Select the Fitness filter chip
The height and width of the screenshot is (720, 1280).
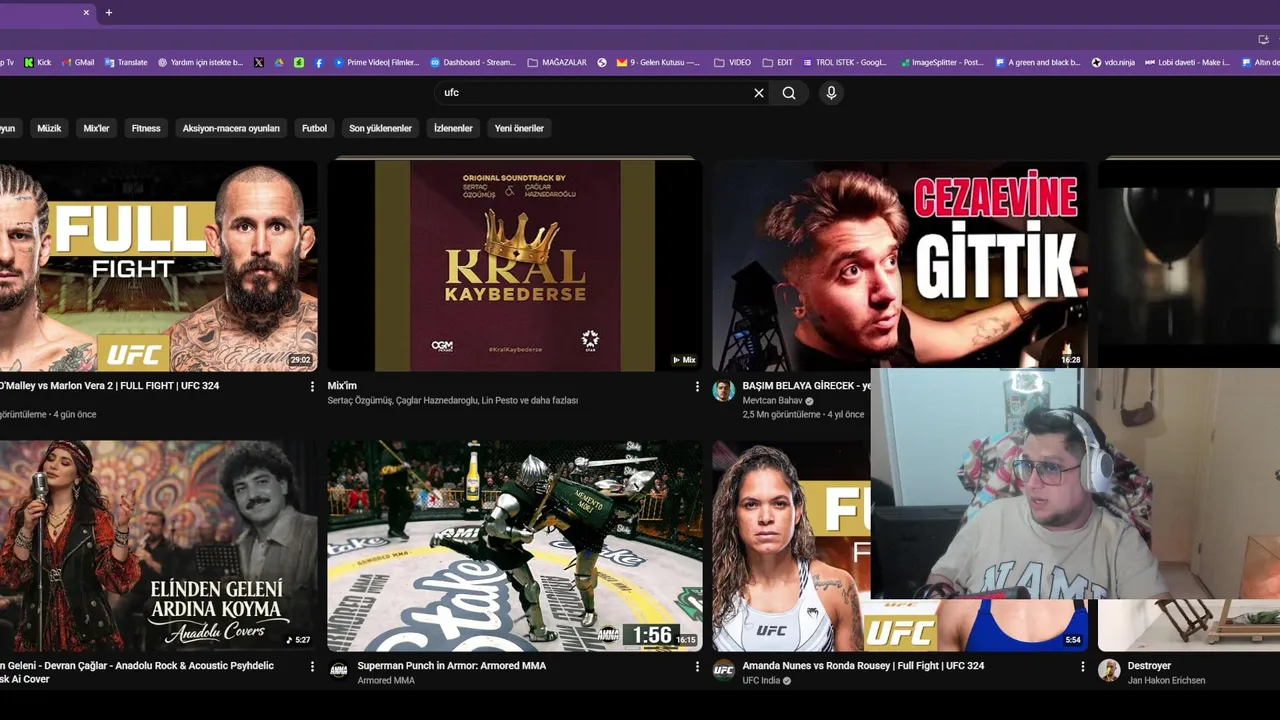coord(146,128)
